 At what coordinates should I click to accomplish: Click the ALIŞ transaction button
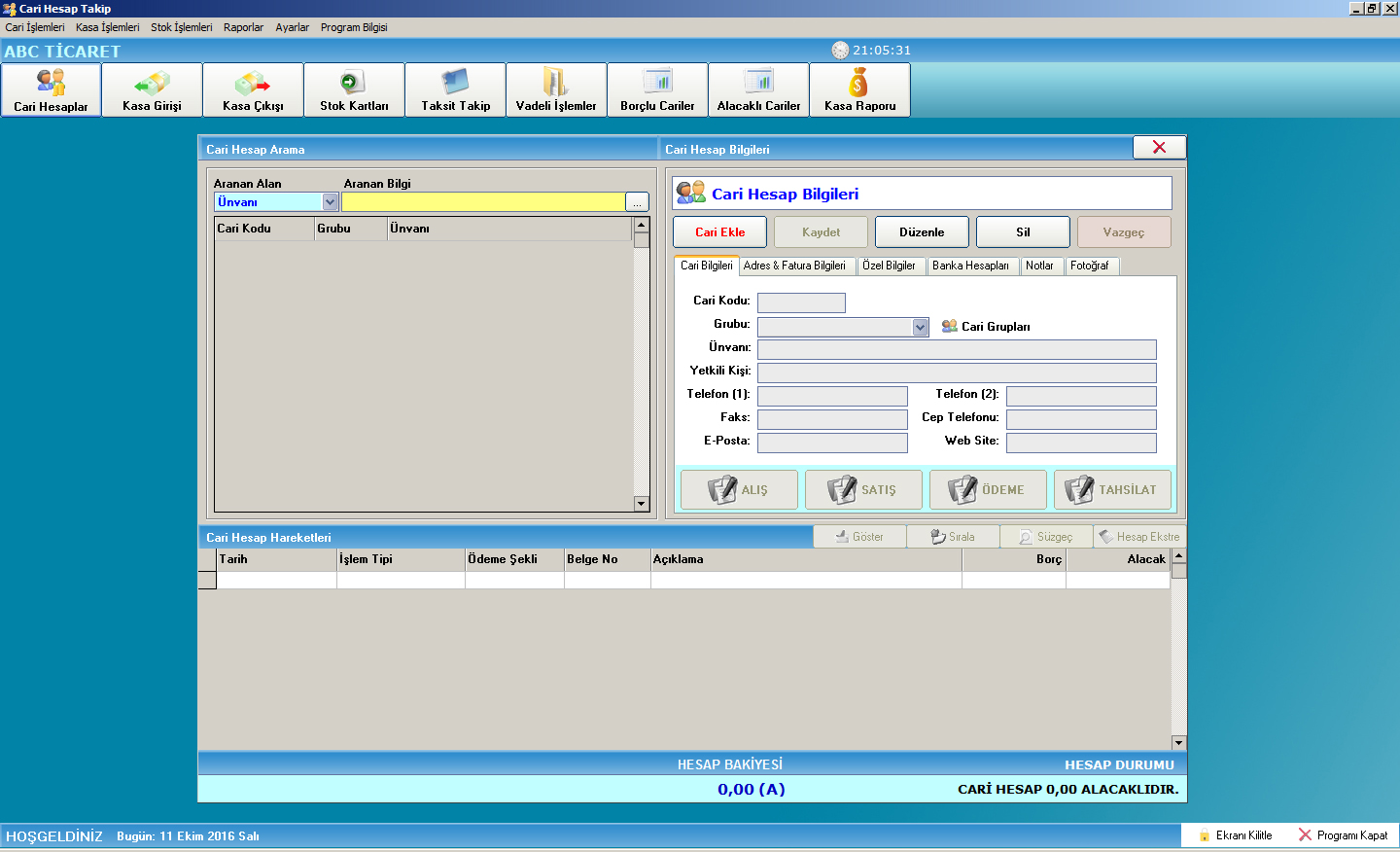[x=739, y=489]
